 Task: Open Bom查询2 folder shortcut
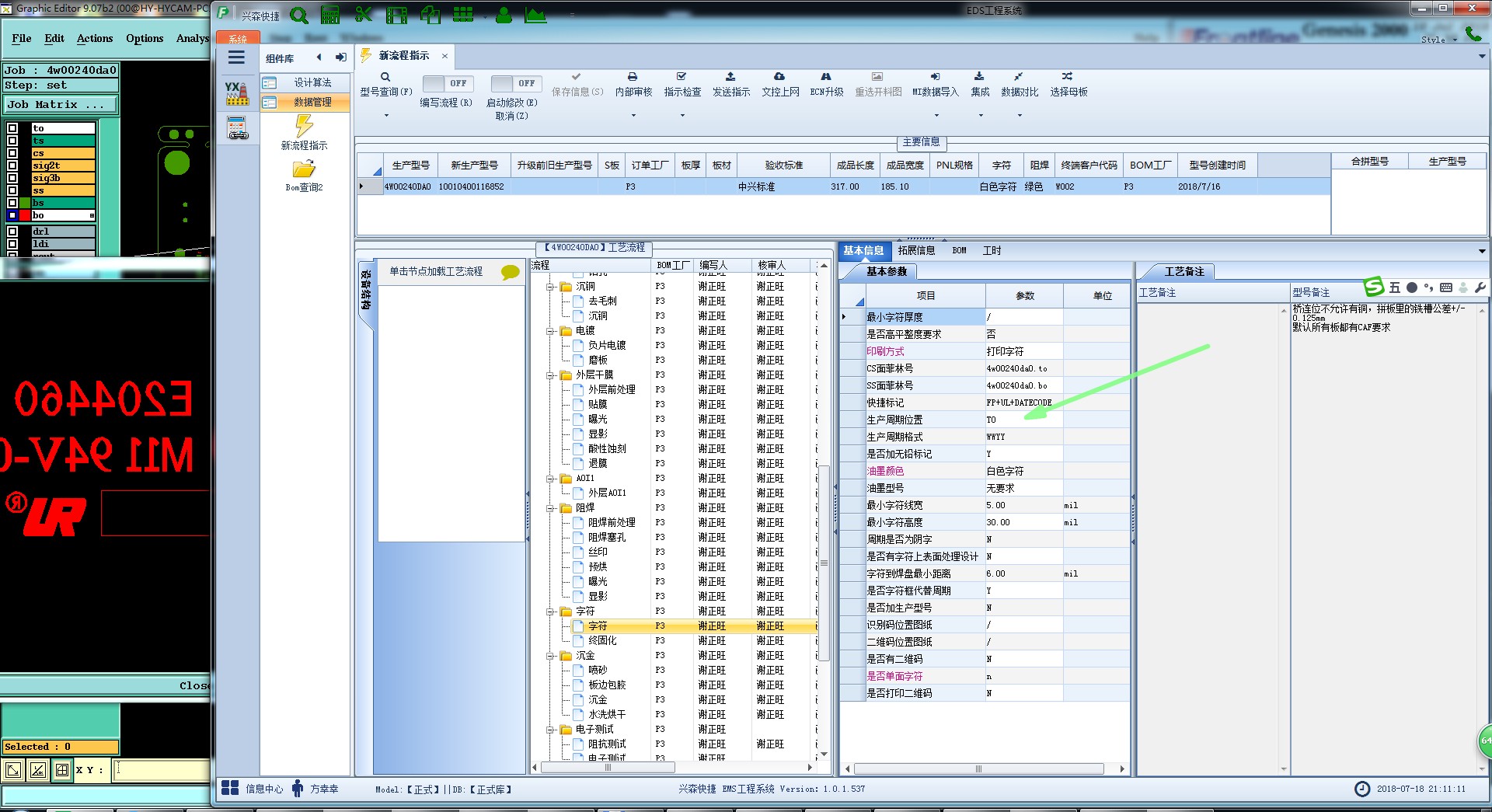pyautogui.click(x=304, y=176)
